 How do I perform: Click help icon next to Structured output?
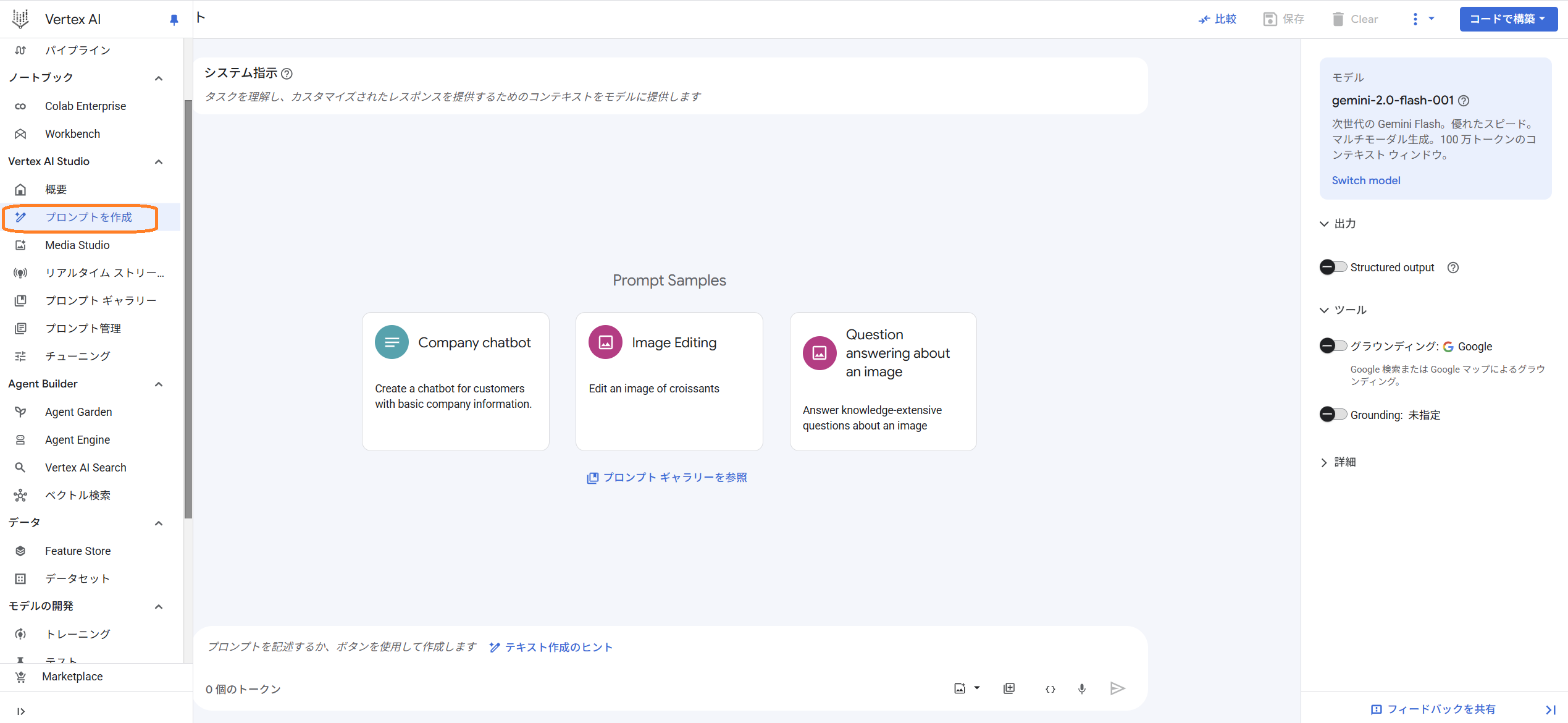click(1453, 268)
